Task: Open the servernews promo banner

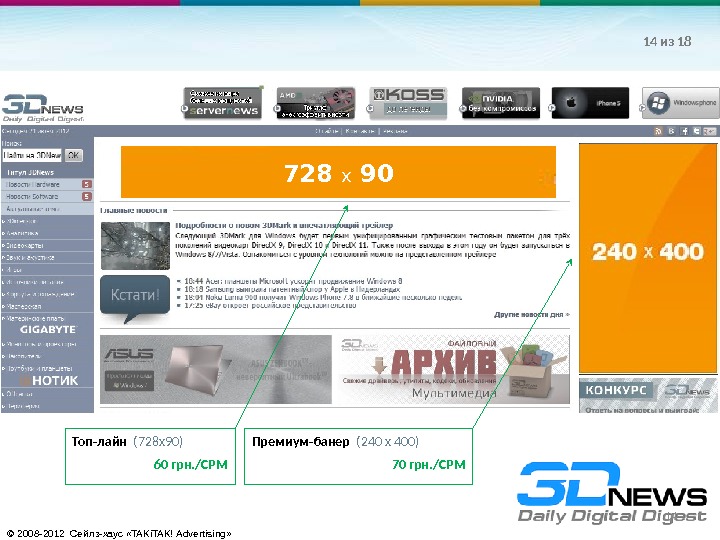Action: tap(223, 103)
